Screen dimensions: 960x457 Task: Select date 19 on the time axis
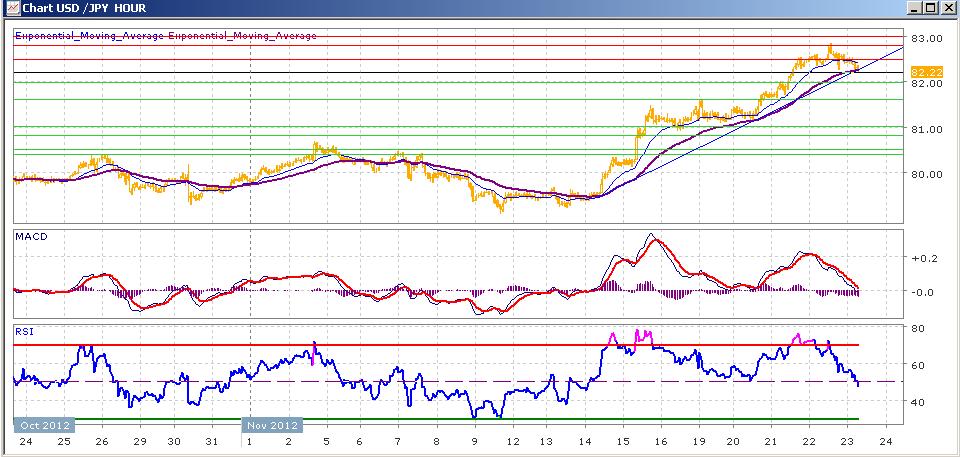tap(698, 441)
